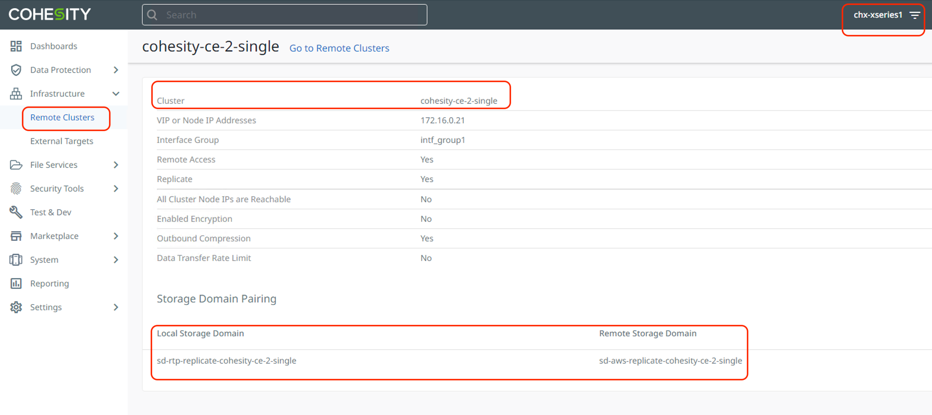Image resolution: width=932 pixels, height=415 pixels.
Task: Open the Test & Dev menu item
Action: coord(51,212)
